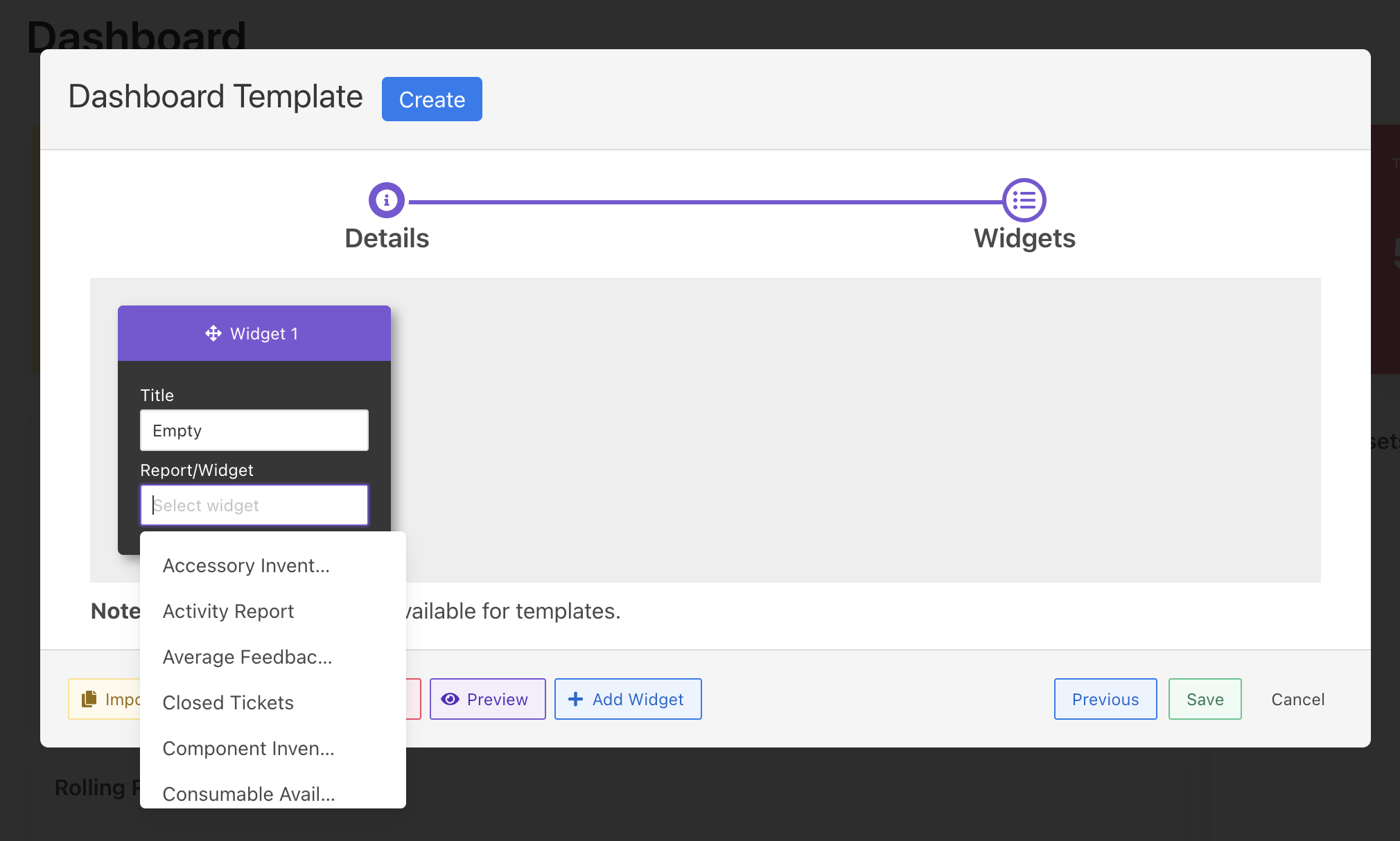Open the Select widget dropdown field
Screen dimensions: 1400x841
(254, 505)
